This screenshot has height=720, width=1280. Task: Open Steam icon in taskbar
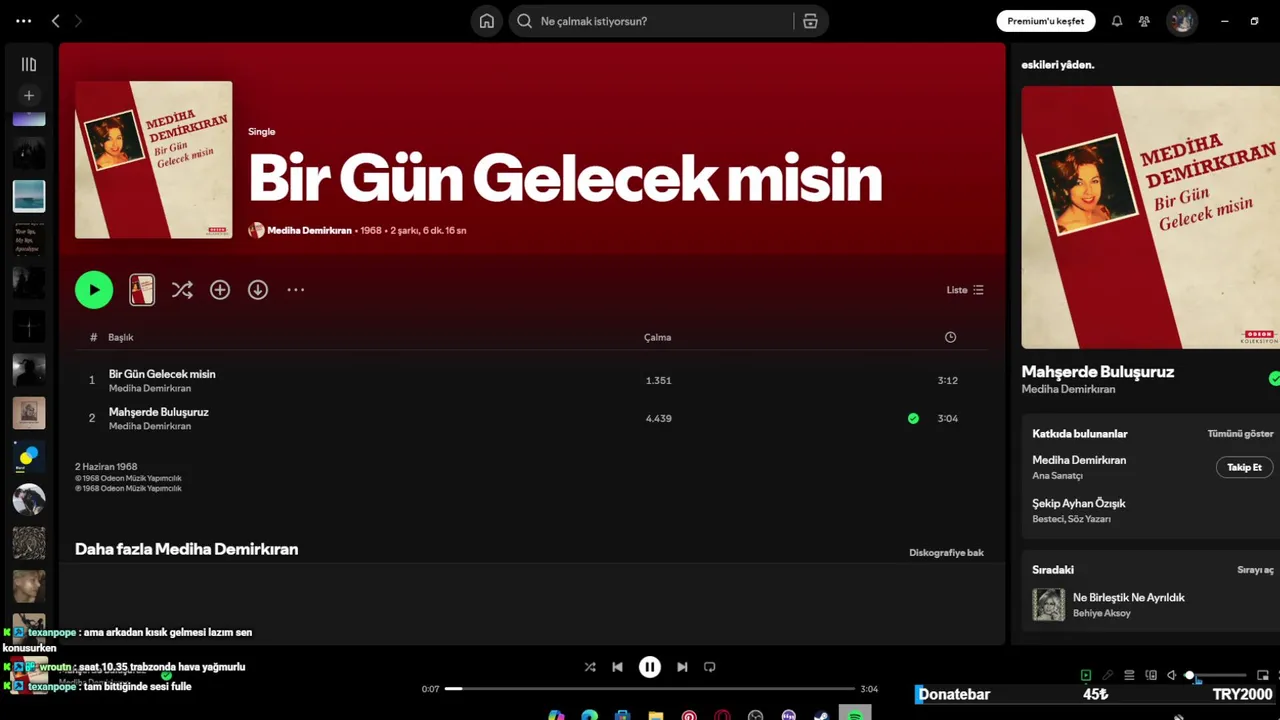tap(821, 715)
